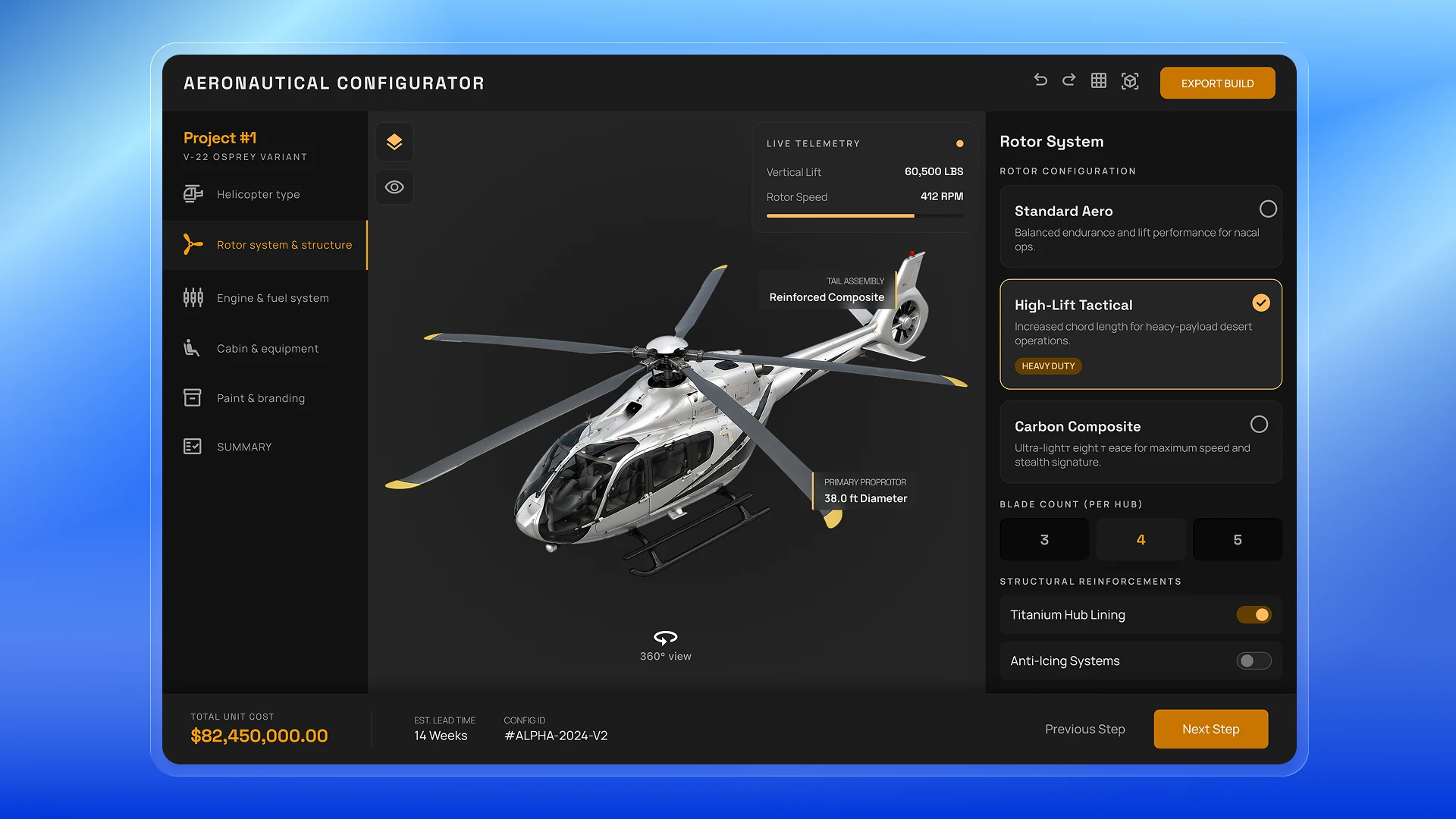Viewport: 1456px width, 819px height.
Task: Select Standard Aero rotor configuration
Action: (x=1268, y=209)
